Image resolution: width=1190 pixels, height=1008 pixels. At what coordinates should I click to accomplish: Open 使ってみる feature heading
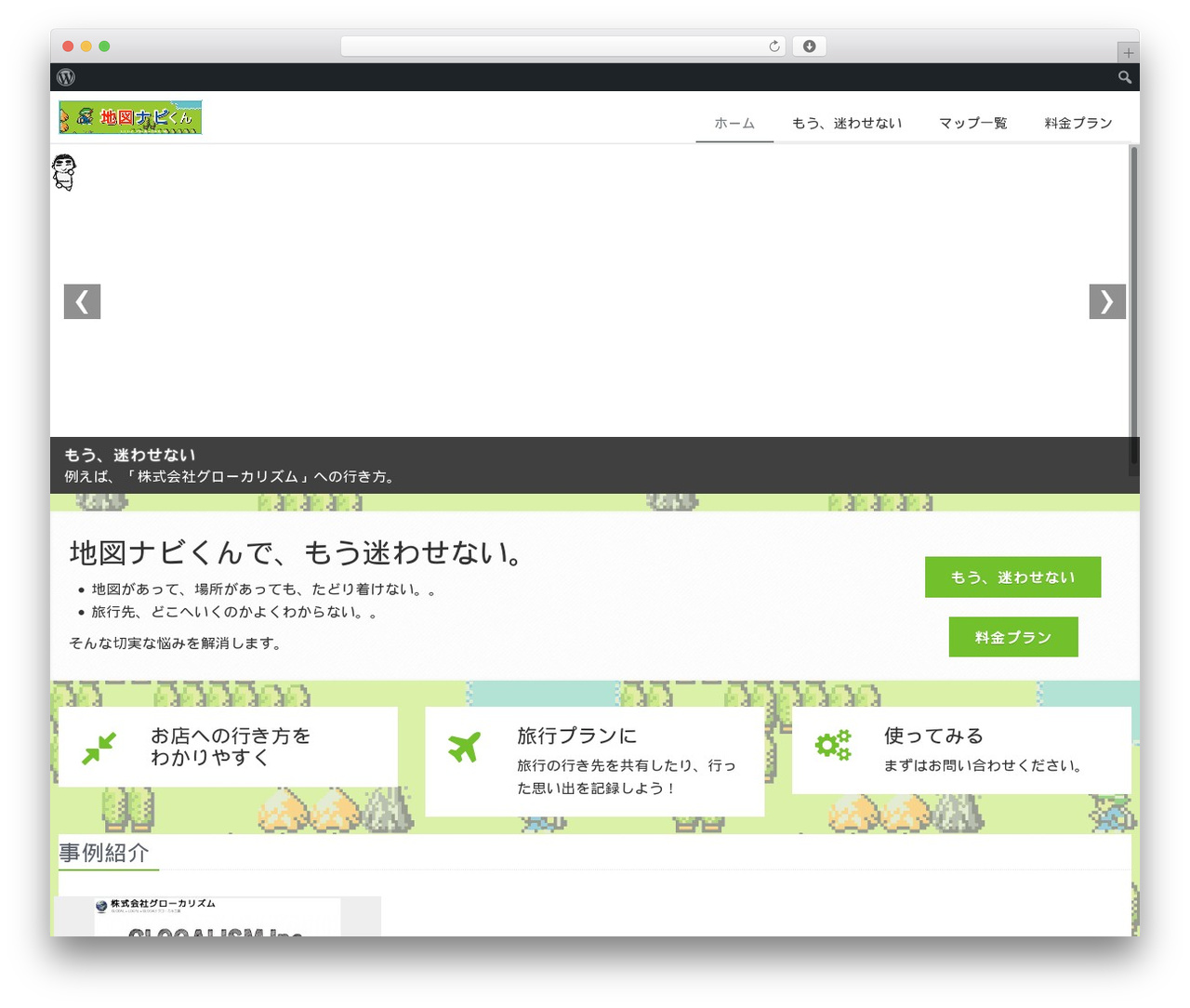point(933,736)
